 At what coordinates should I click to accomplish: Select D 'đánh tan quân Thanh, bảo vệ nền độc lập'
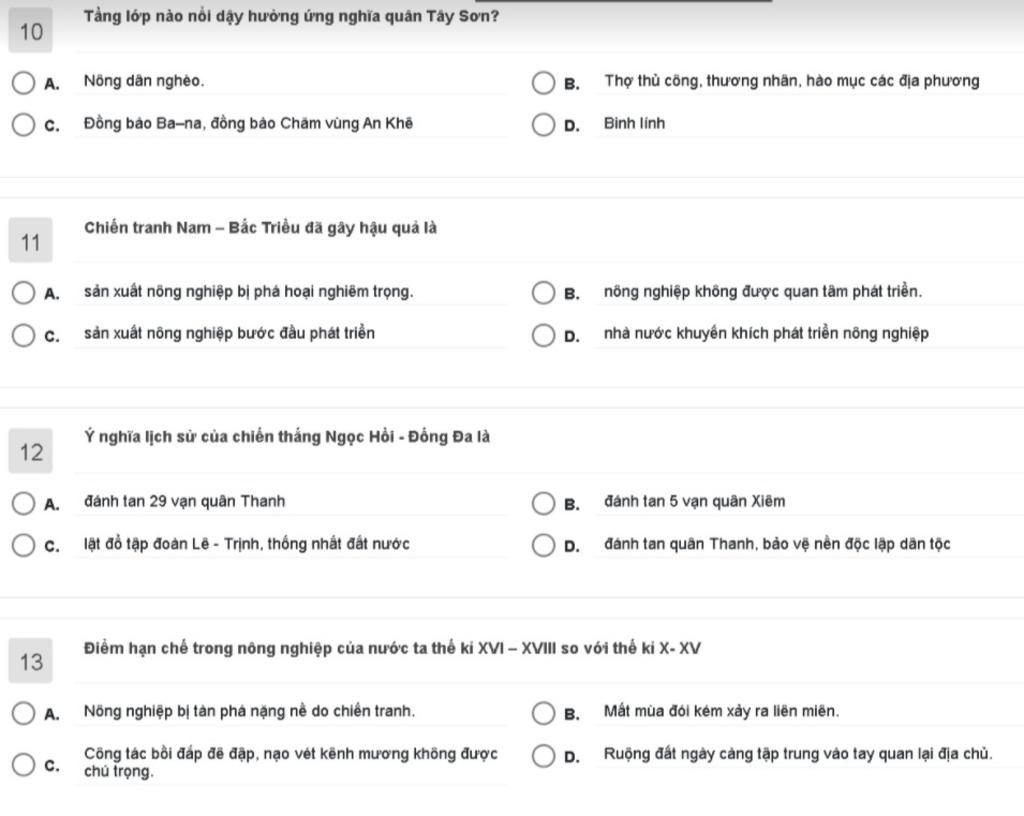tap(543, 545)
